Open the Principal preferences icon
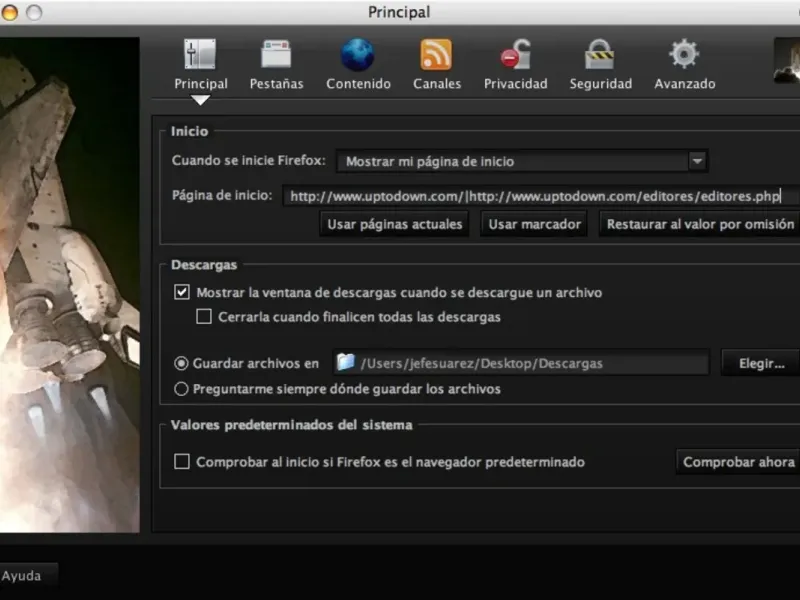This screenshot has height=600, width=800. click(200, 54)
